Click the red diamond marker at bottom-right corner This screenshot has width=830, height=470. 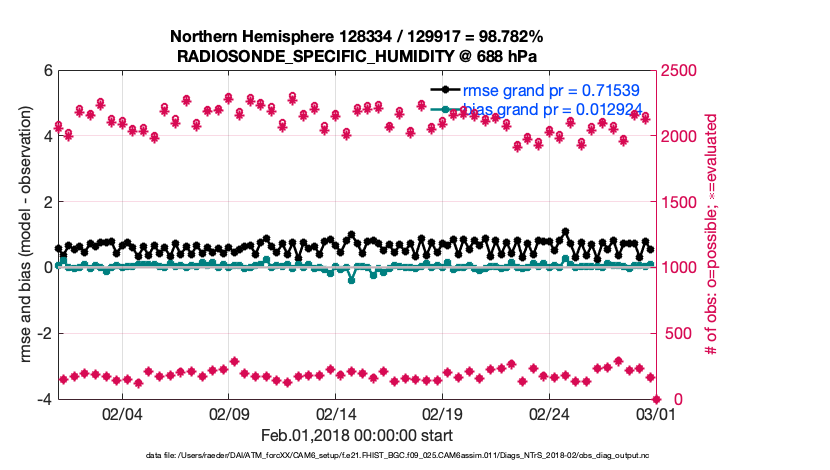point(656,399)
